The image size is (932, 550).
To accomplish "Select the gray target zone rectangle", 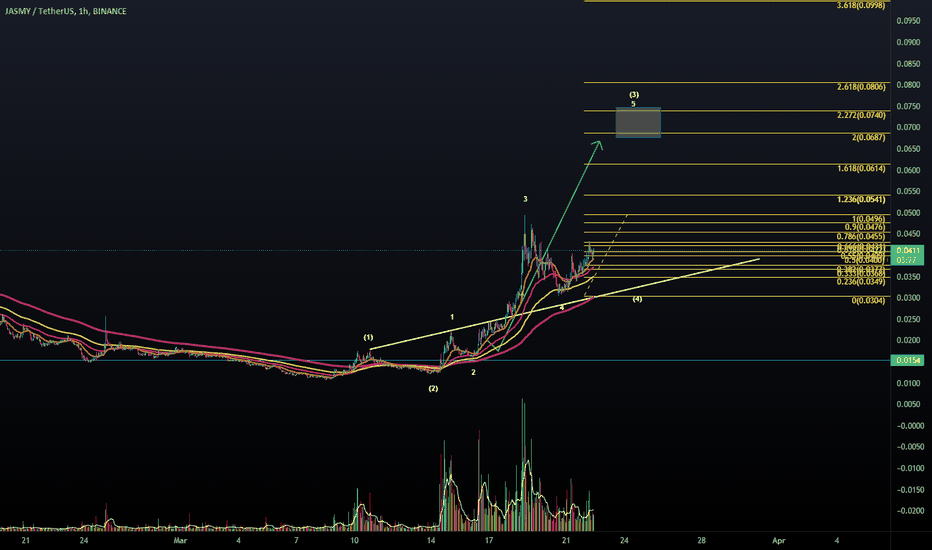I will coord(638,122).
